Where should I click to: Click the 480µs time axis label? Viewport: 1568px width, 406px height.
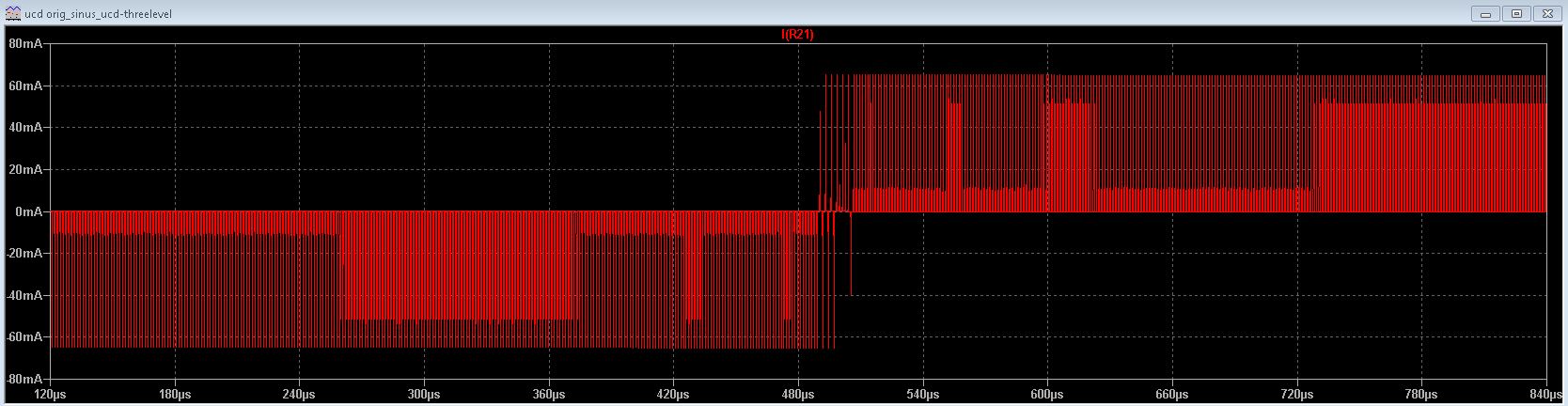click(x=798, y=394)
